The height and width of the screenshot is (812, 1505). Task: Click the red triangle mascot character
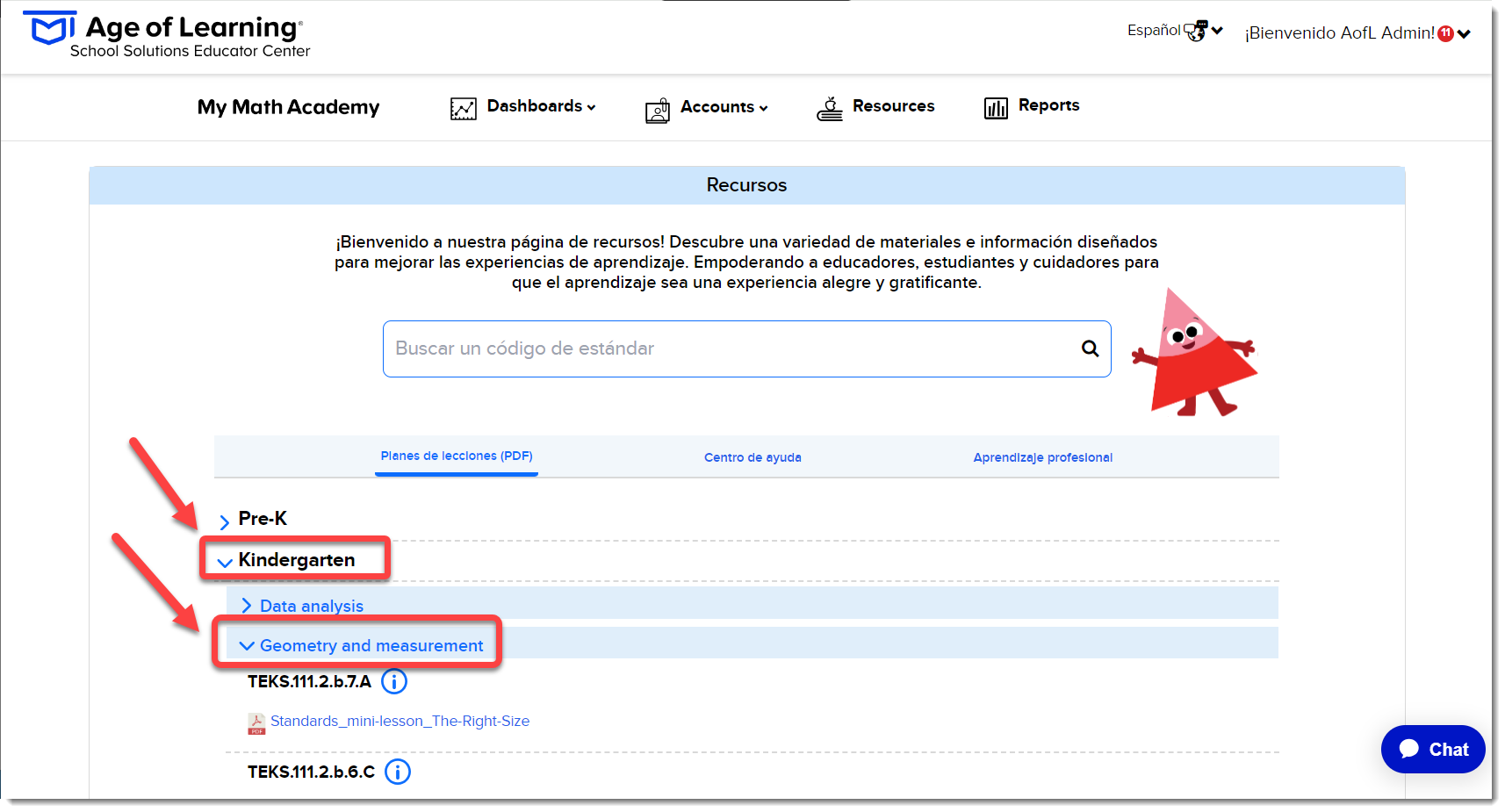(1195, 352)
